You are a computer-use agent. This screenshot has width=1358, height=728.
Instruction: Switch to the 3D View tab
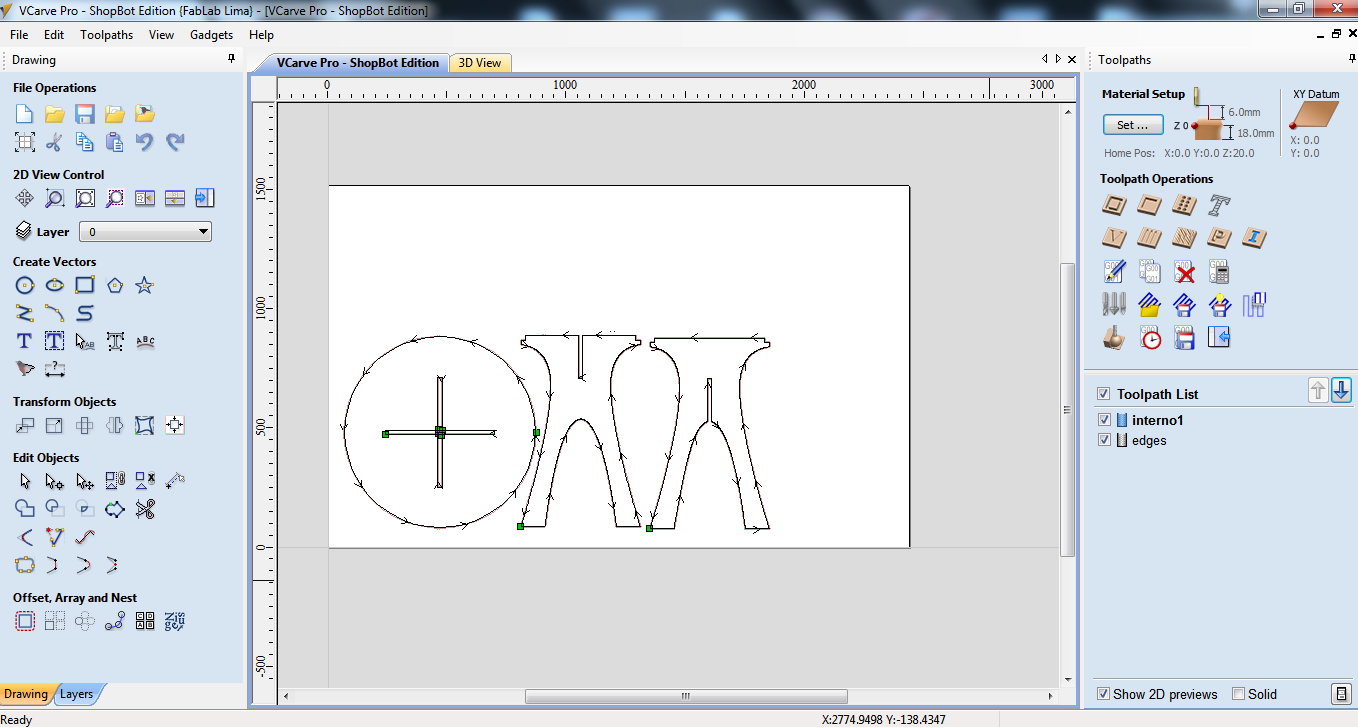coord(480,63)
